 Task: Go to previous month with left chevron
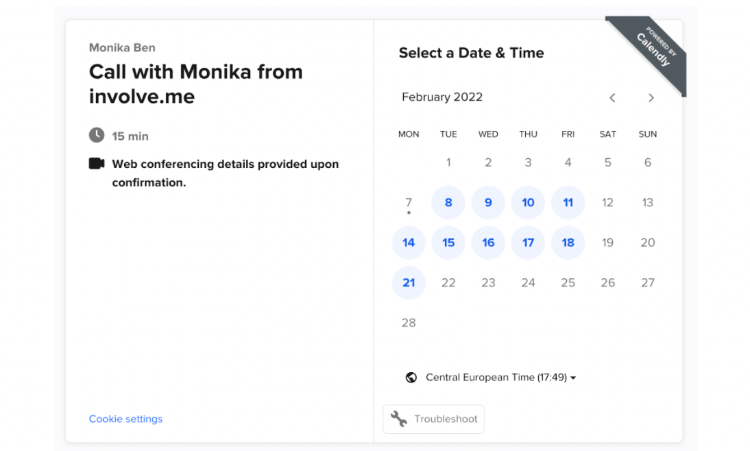pos(612,98)
